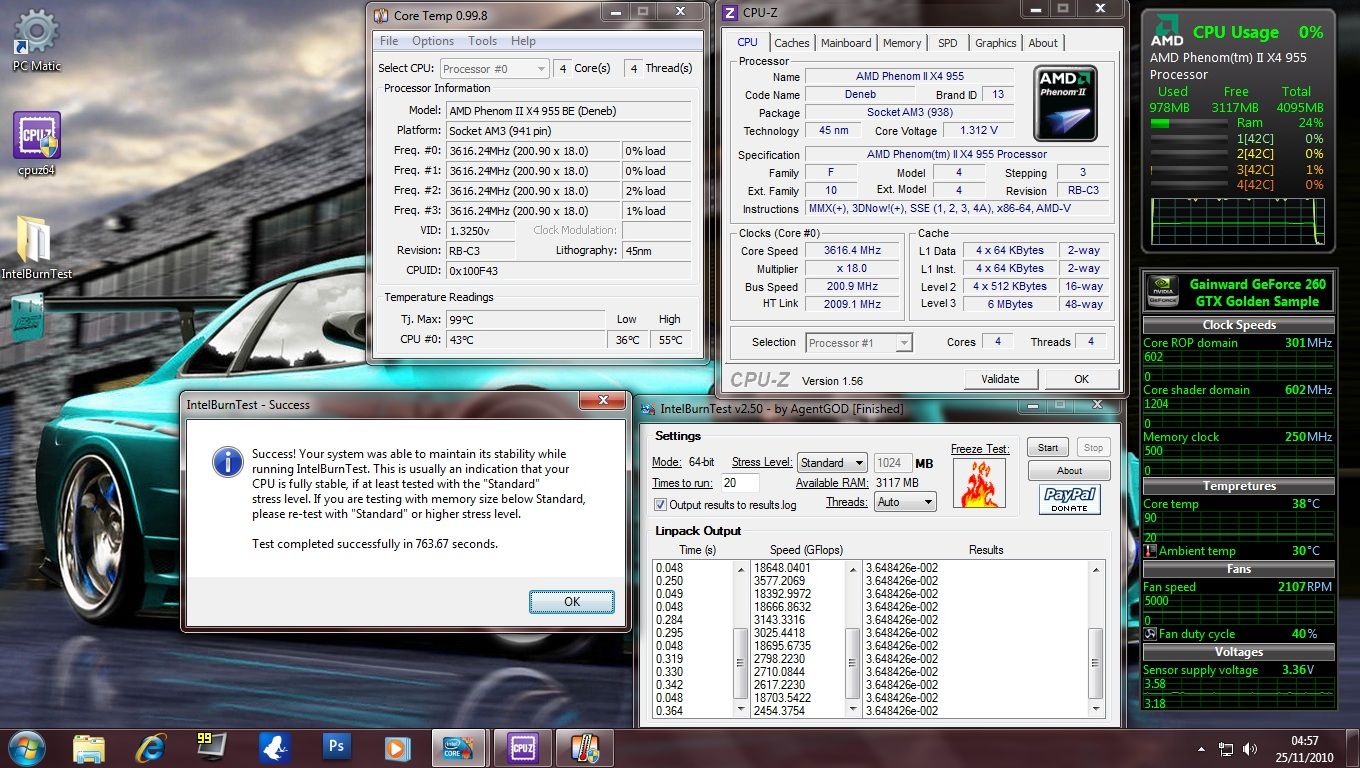
Task: Open Windows Explorer from the taskbar
Action: coord(89,747)
